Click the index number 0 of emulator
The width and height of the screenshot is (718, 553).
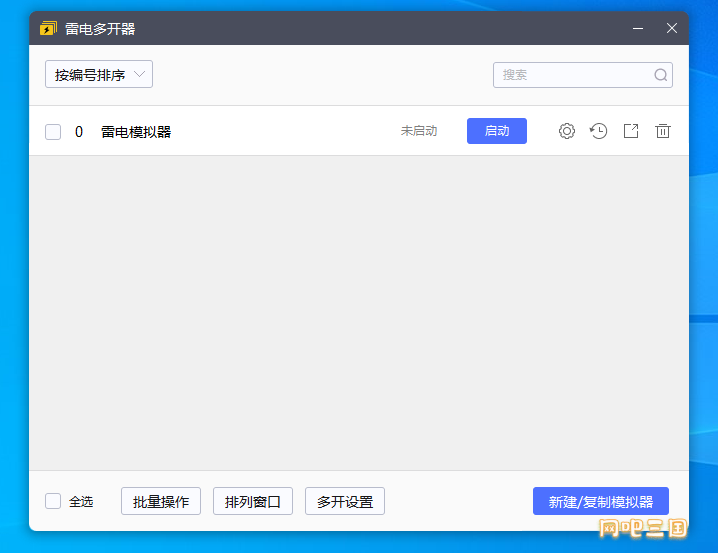pos(79,132)
